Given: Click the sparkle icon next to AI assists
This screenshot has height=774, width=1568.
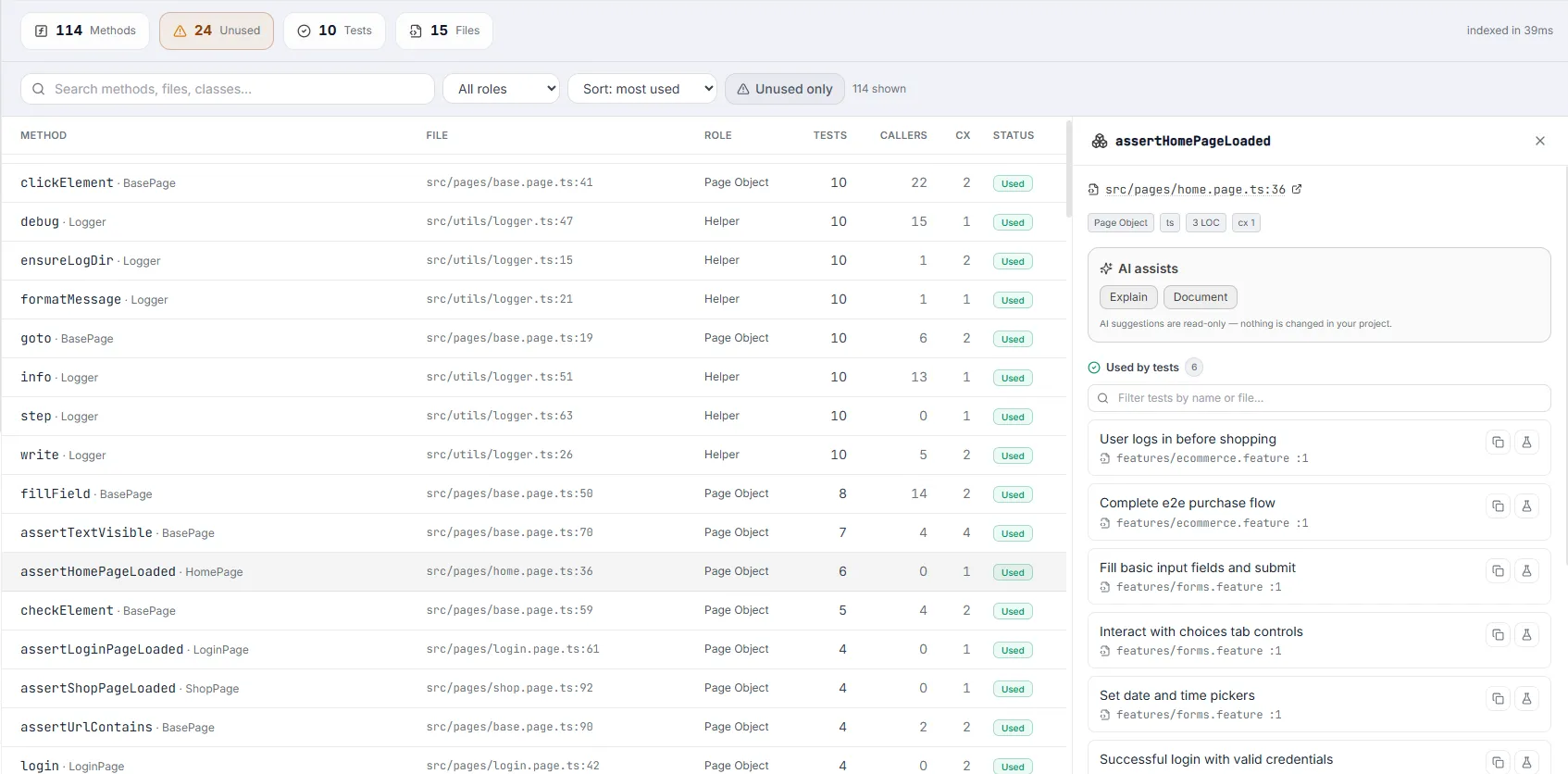Looking at the screenshot, I should (1106, 268).
